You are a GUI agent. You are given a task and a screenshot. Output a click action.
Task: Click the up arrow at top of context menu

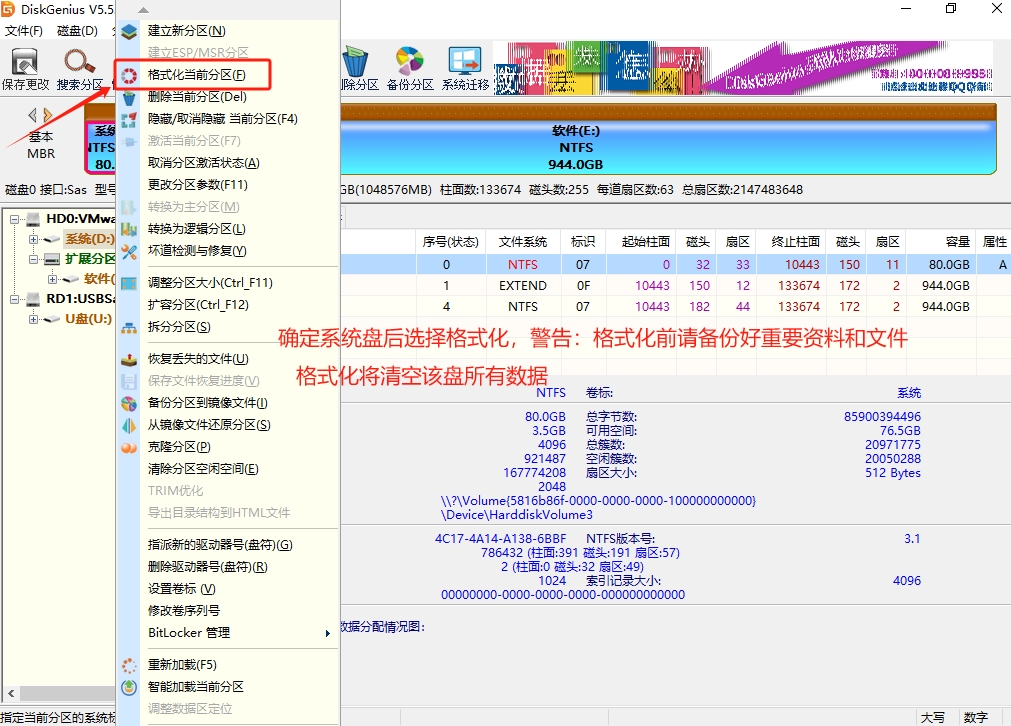point(143,10)
